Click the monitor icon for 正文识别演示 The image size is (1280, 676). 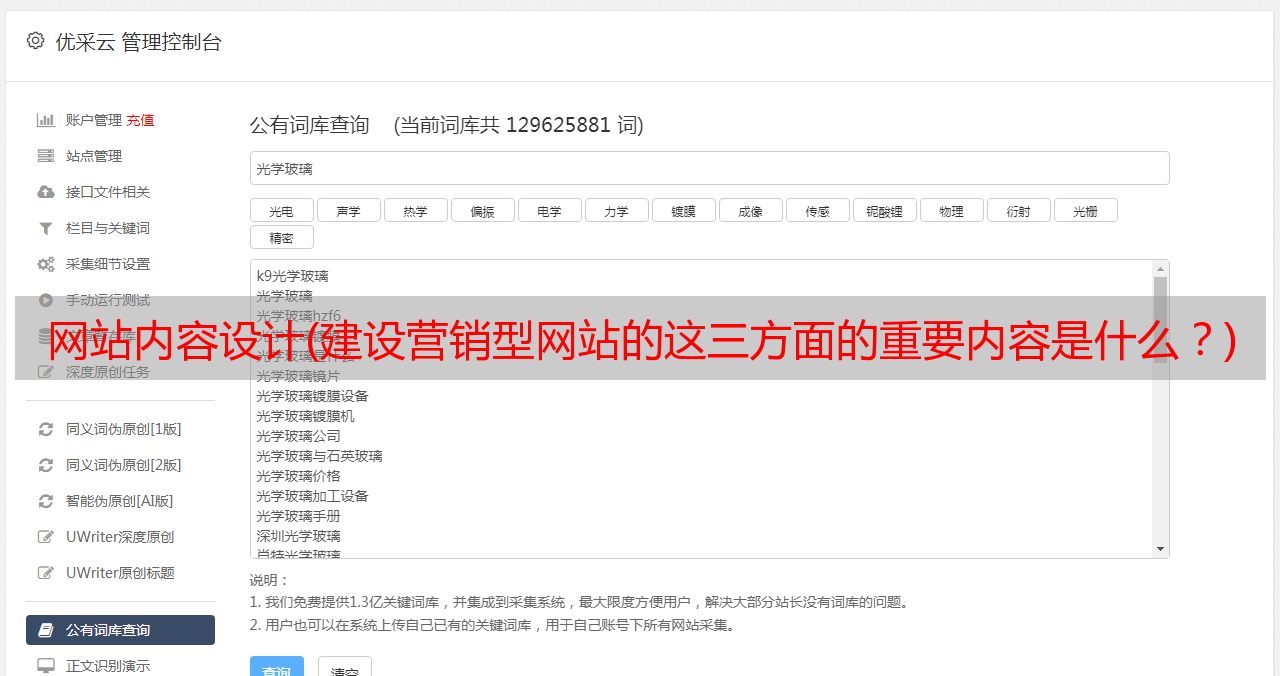click(46, 666)
